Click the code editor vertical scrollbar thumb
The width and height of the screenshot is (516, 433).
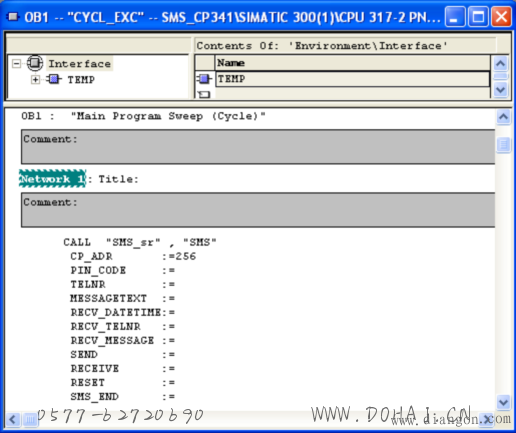pos(503,145)
